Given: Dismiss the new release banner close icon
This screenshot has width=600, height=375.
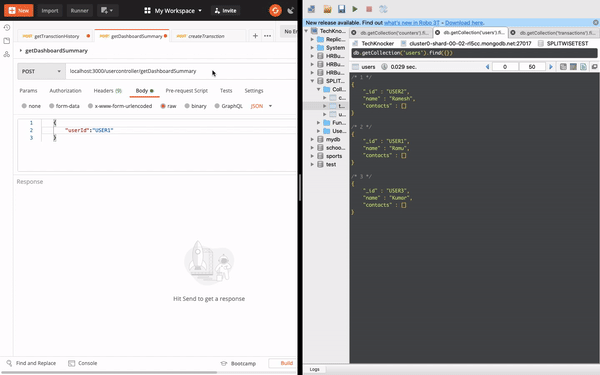Looking at the screenshot, I should coord(596,23).
